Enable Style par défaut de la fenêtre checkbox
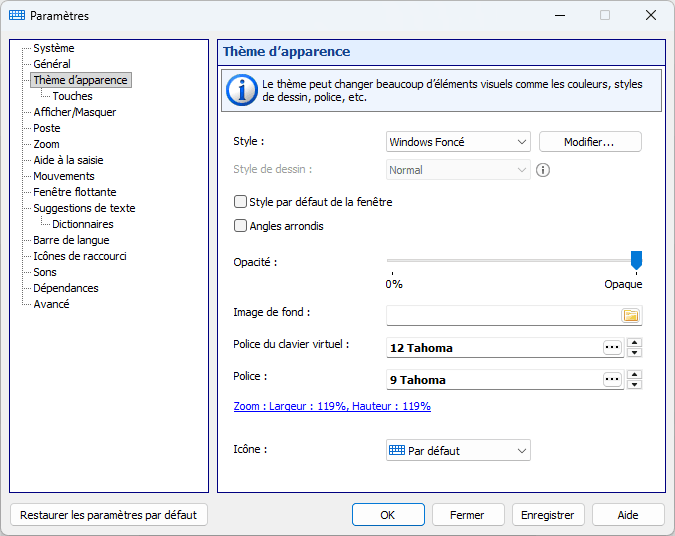Screen dimensions: 675x536 click(x=240, y=201)
